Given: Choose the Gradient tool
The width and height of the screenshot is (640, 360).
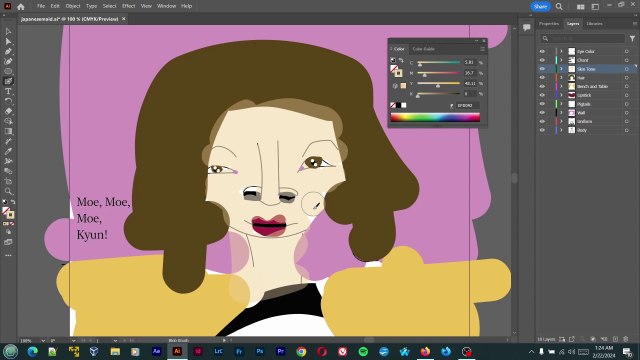Looking at the screenshot, I should (8, 131).
